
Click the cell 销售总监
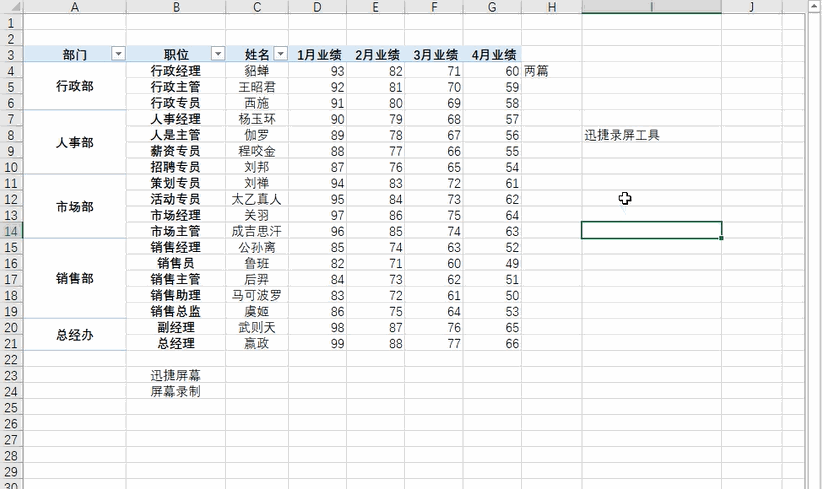176,311
